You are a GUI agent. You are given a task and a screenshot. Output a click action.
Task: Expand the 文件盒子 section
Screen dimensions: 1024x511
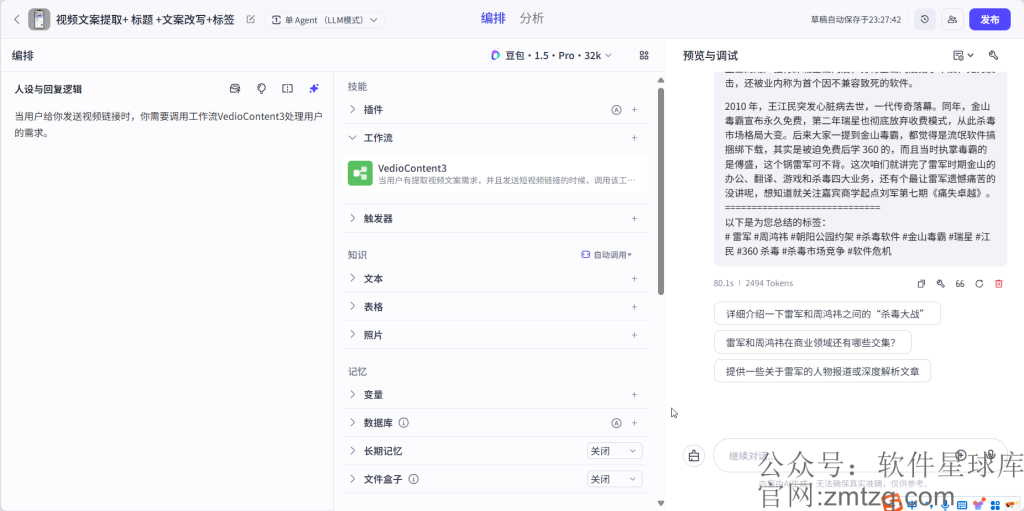click(353, 479)
